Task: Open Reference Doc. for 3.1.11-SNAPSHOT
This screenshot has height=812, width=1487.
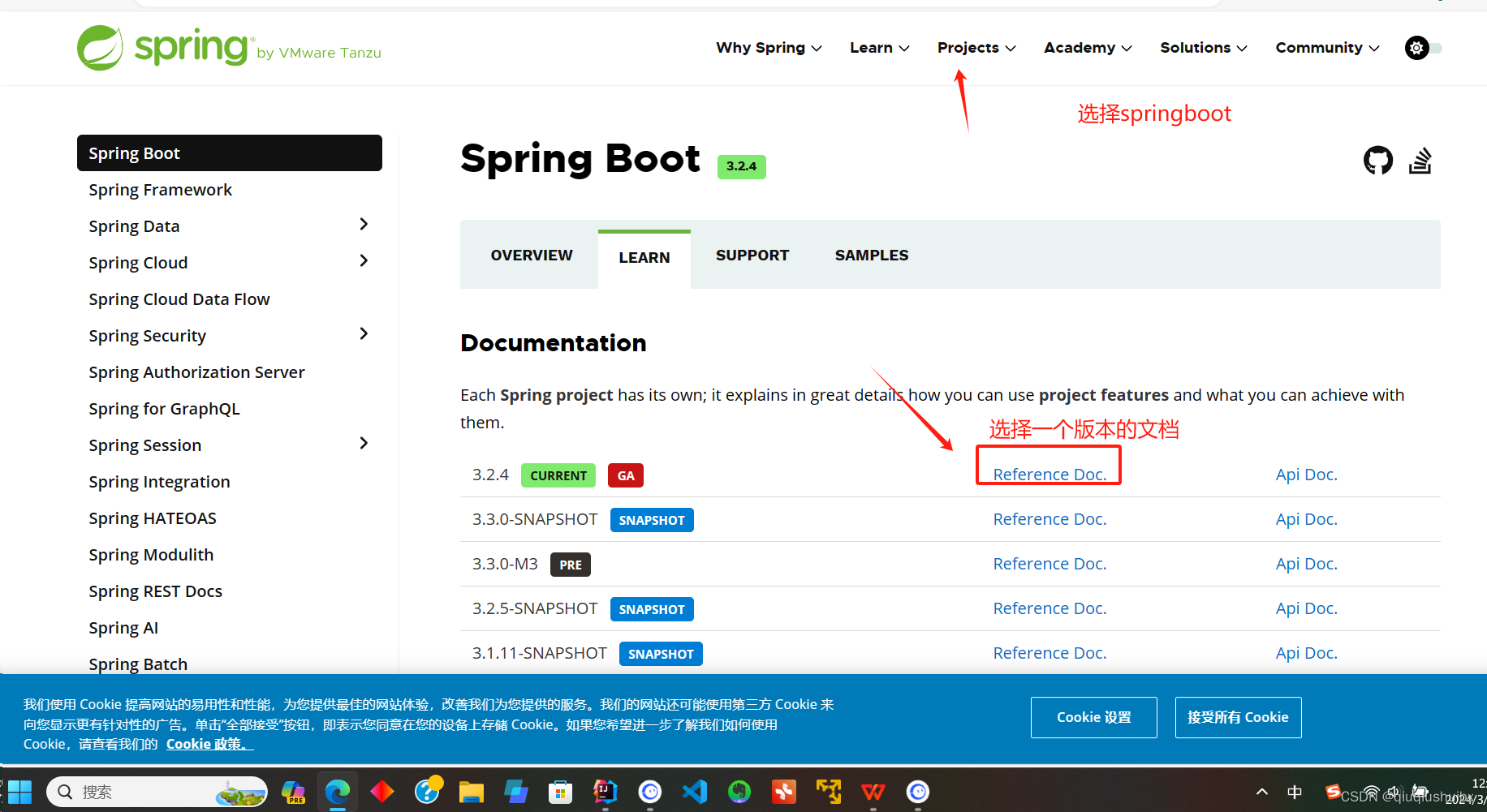Action: [x=1050, y=653]
